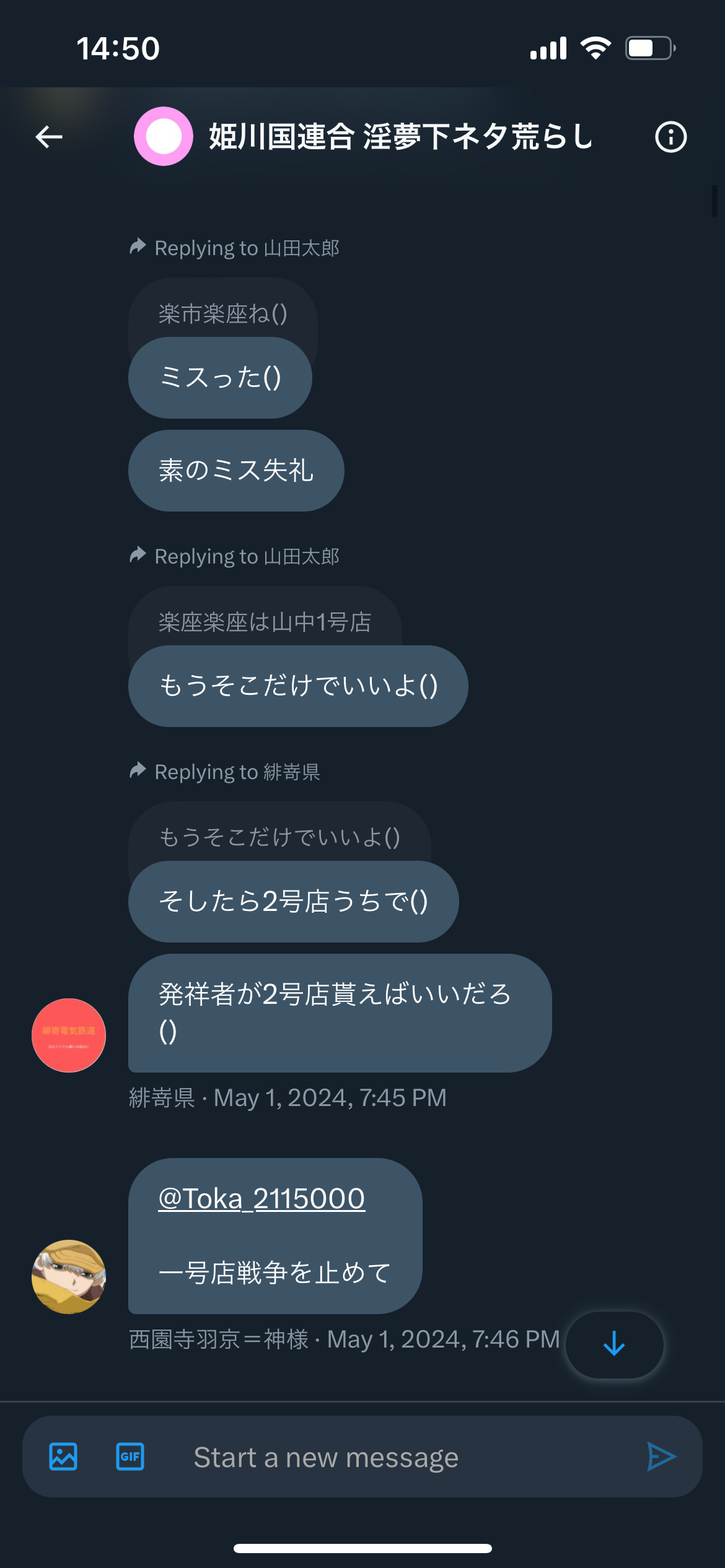Select the message 発祥者が2号店貰えばいいだろ

pos(340,1013)
